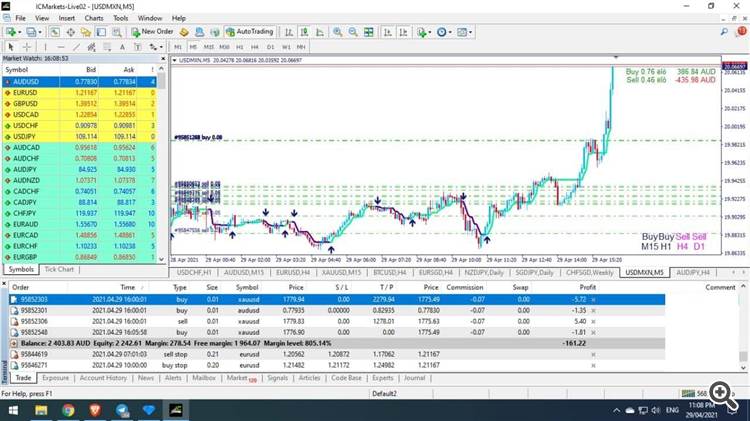Expand the Profiles dropdown arrow
Screen dimensions: 750x421
(40, 32)
